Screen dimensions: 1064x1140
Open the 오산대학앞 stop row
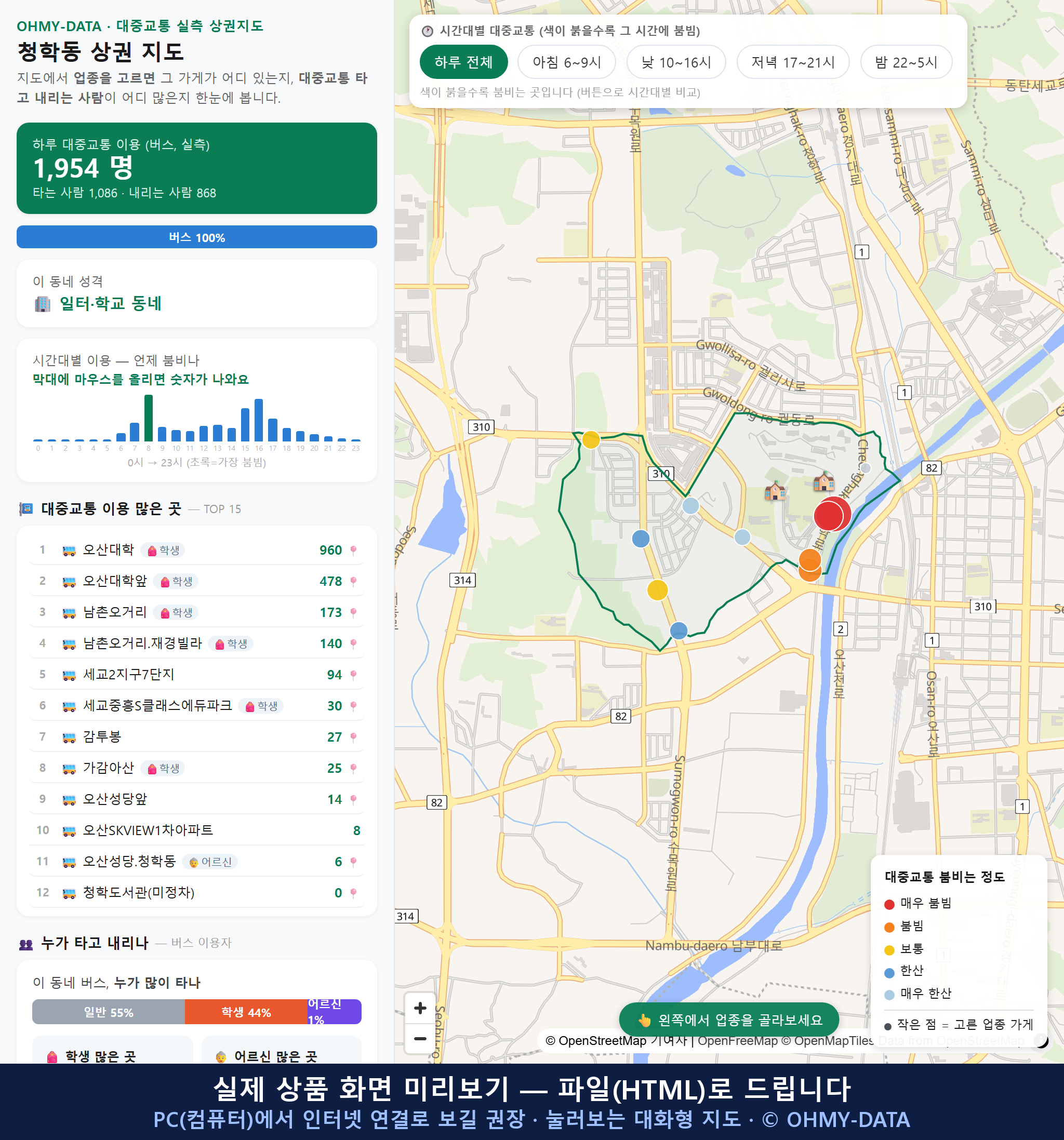click(x=197, y=581)
